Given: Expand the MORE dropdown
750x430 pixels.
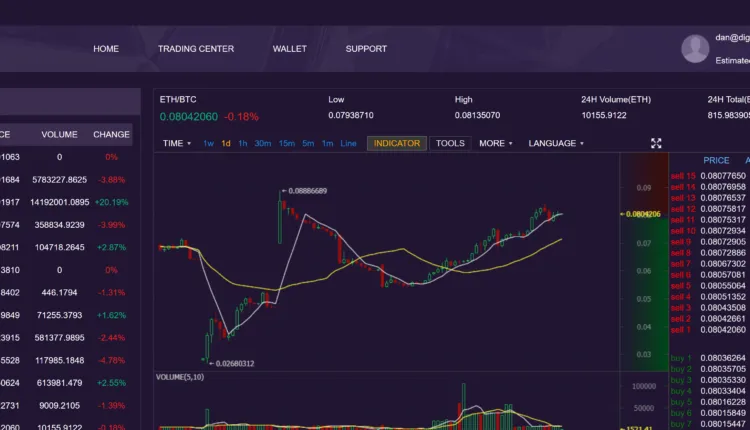Looking at the screenshot, I should pos(496,143).
